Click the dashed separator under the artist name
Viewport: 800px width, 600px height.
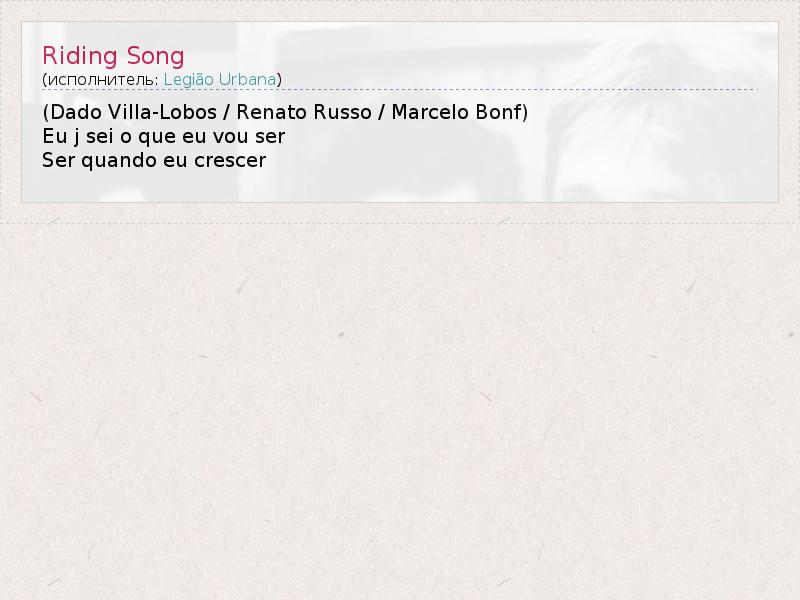pyautogui.click(x=400, y=90)
